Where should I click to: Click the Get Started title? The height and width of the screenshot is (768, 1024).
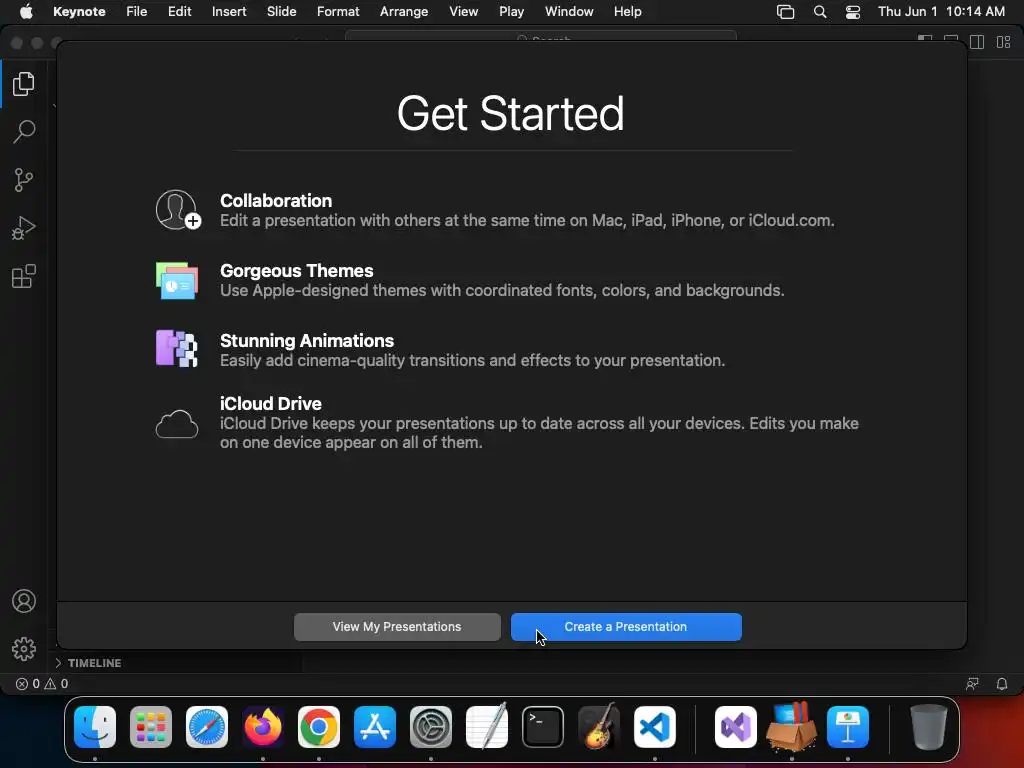click(x=511, y=114)
